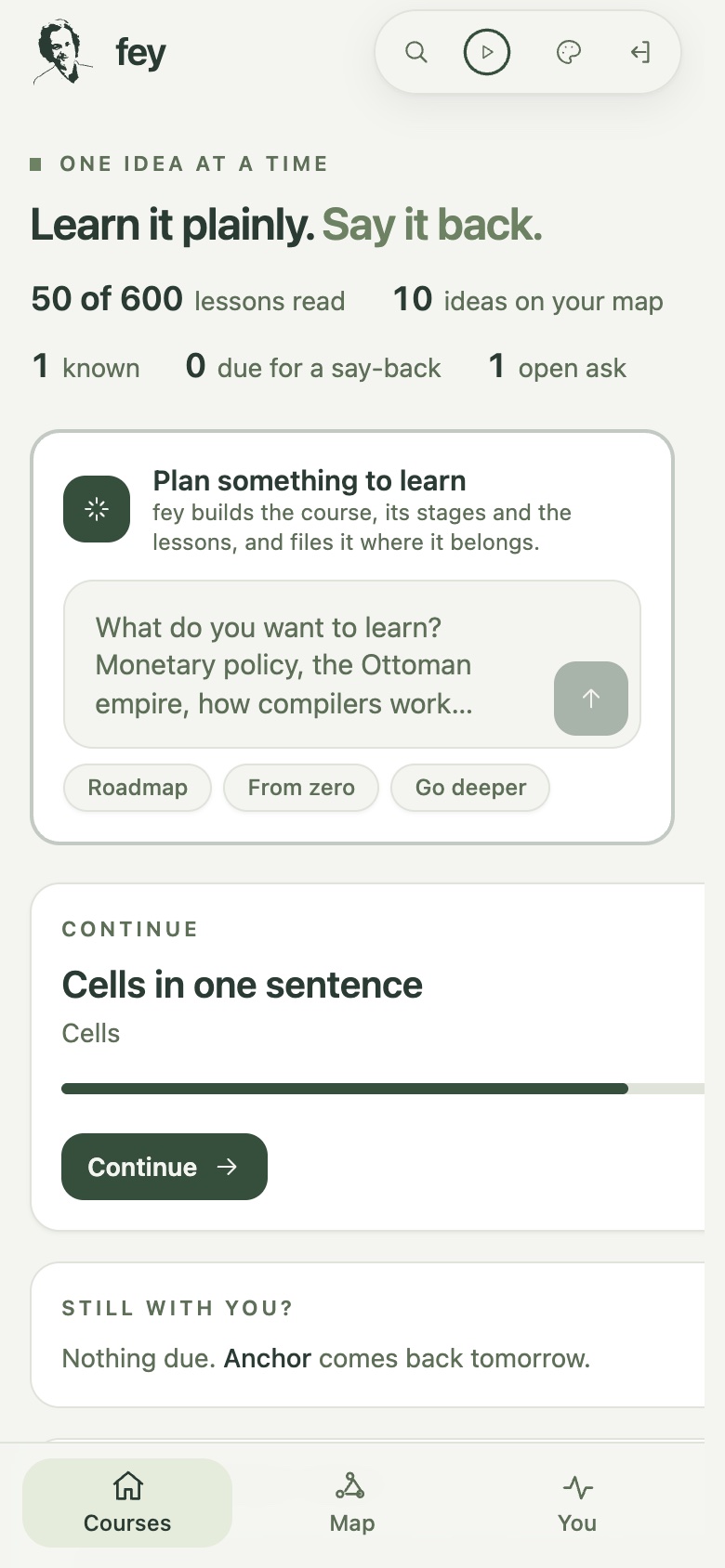
Task: Click the green sparkle planner icon
Action: (x=97, y=509)
